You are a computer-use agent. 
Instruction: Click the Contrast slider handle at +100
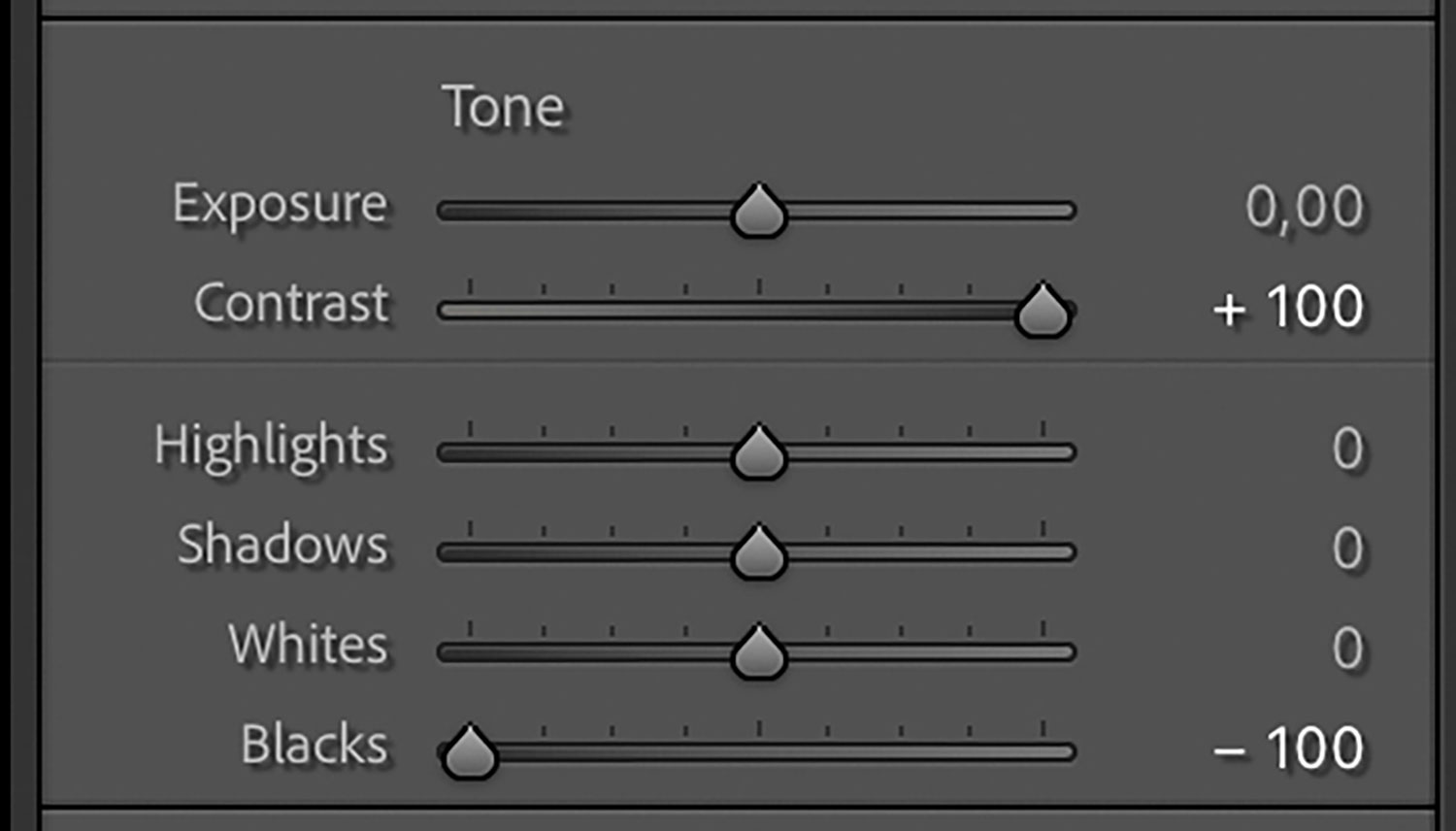tap(1042, 312)
